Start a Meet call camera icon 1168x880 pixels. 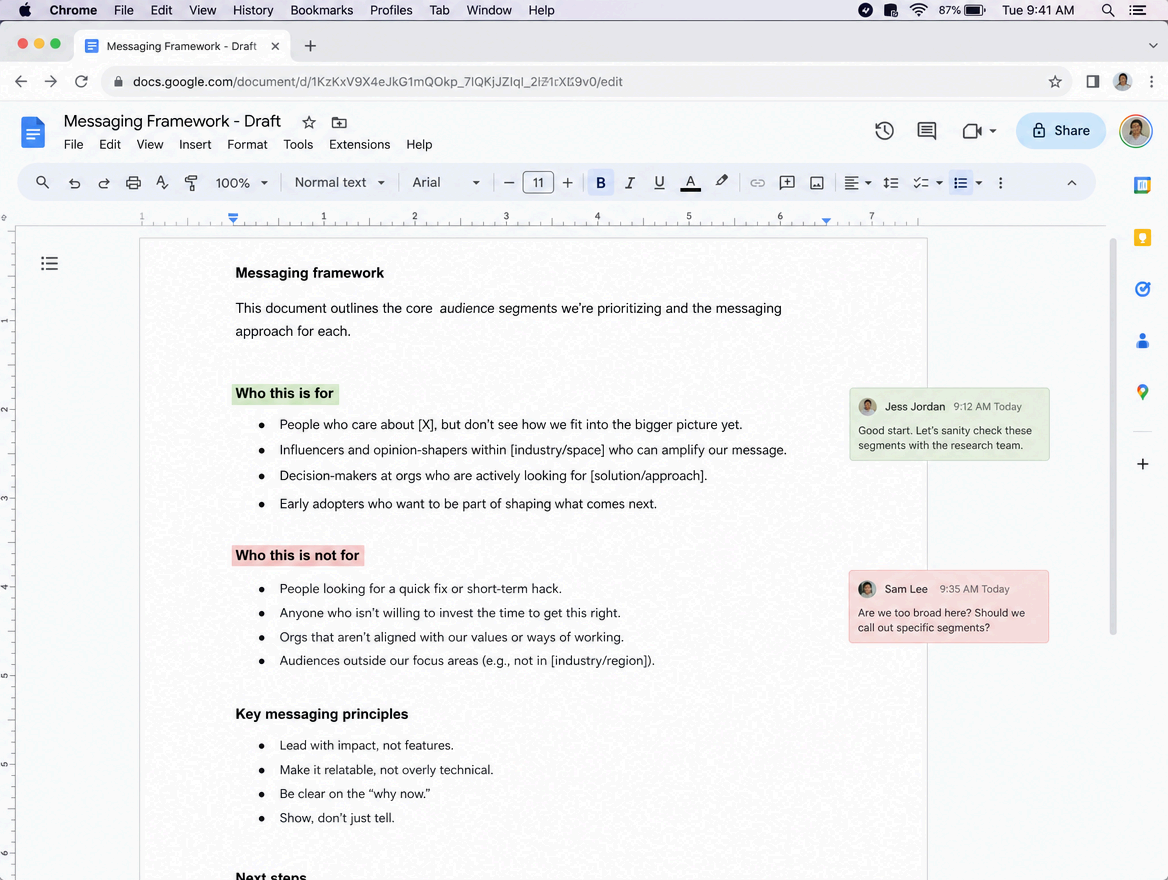[x=971, y=131]
